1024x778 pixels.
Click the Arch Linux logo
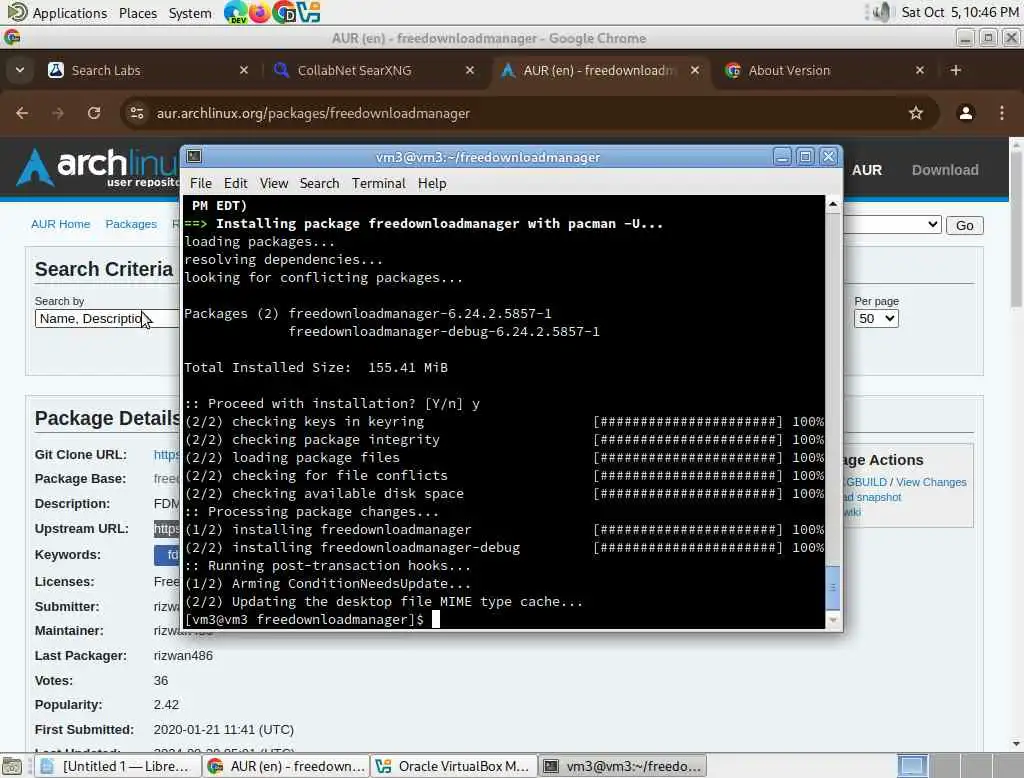(98, 167)
